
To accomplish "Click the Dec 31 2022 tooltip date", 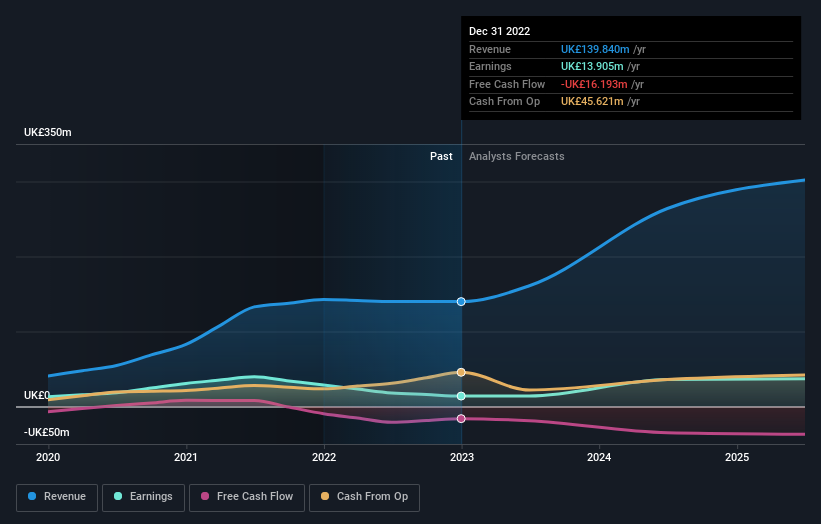I will click(x=500, y=31).
